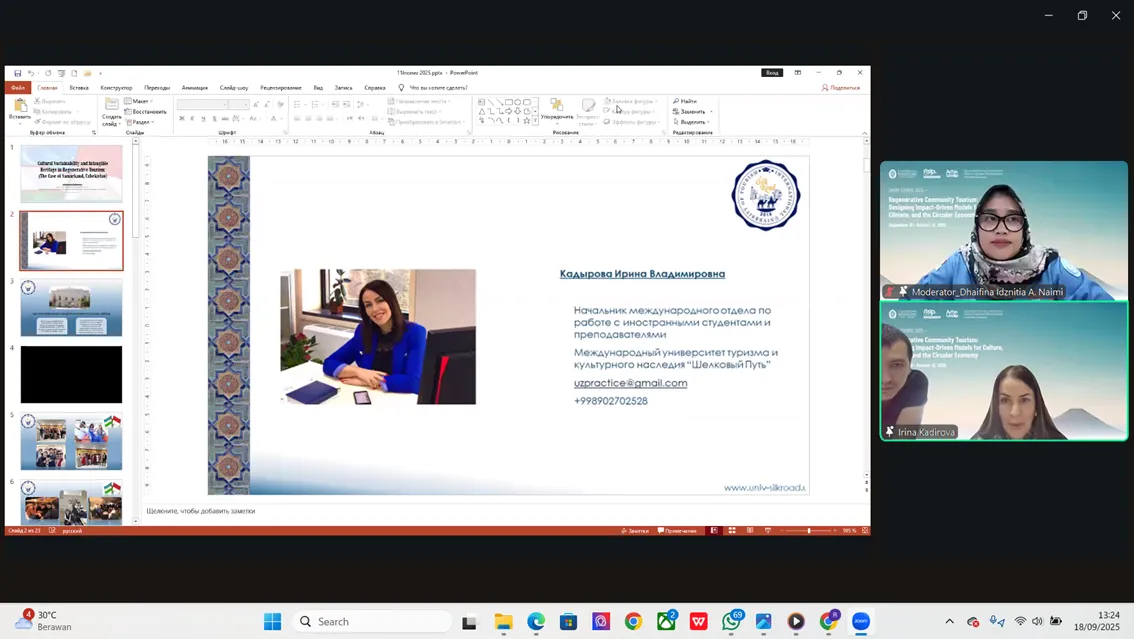
Task: Toggle reading view in status bar
Action: click(750, 530)
